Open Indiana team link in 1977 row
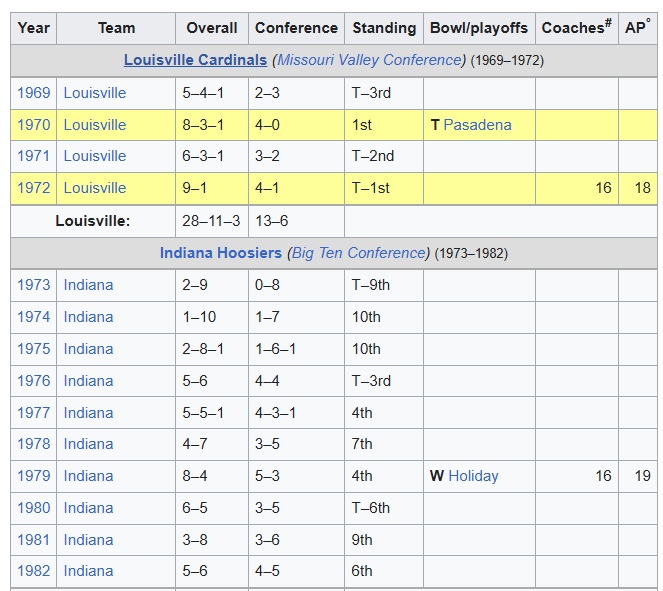The width and height of the screenshot is (663, 591). coord(88,413)
